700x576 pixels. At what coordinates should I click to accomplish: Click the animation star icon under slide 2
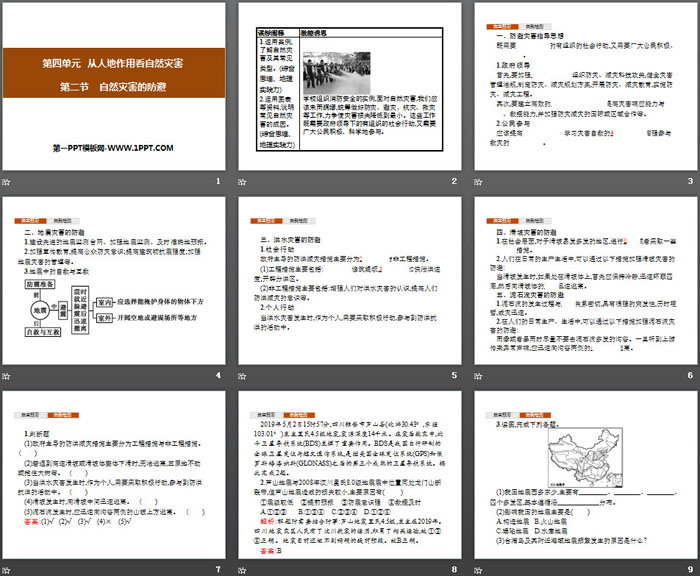242,182
